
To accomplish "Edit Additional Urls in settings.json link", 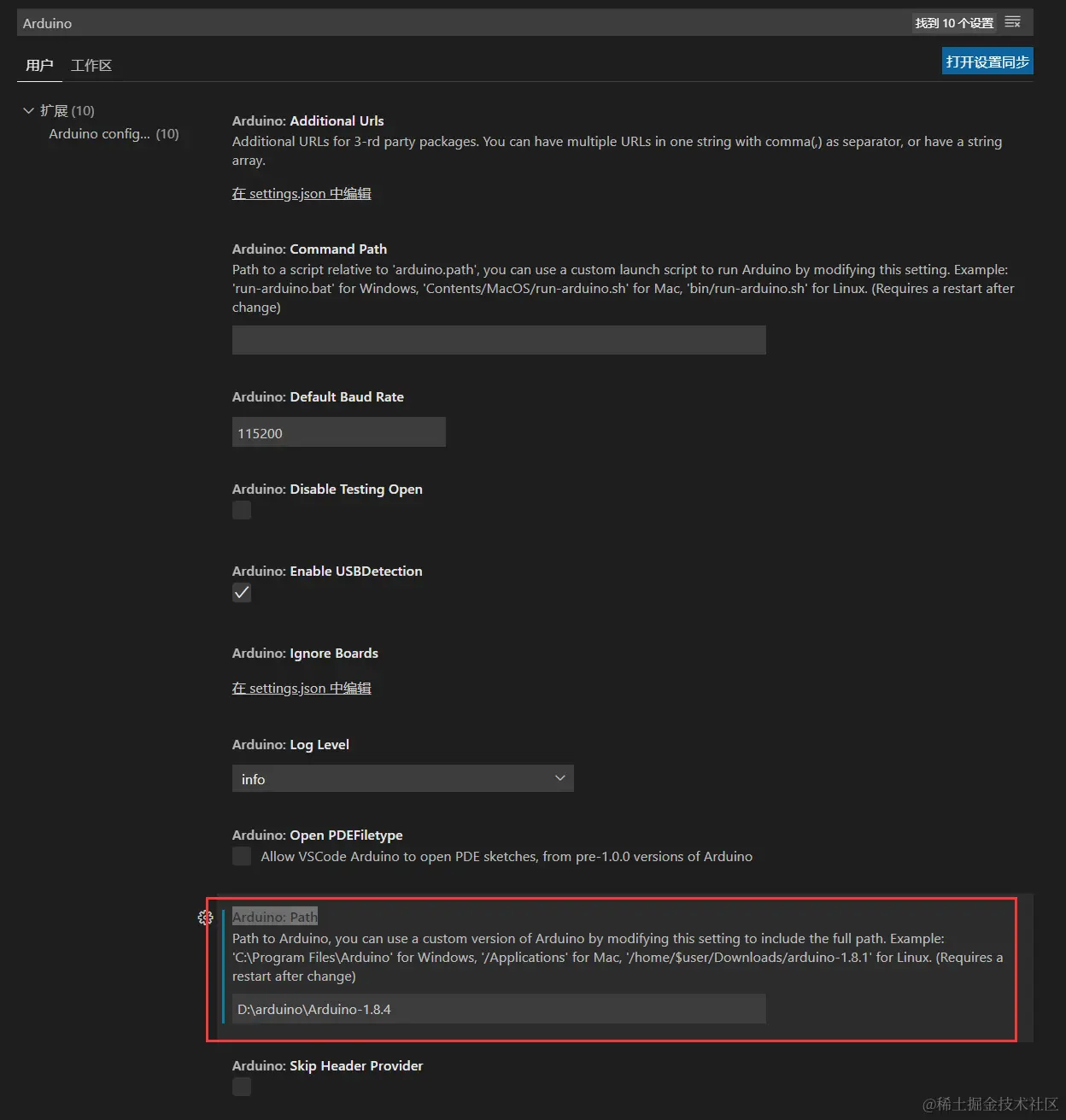I will tap(302, 193).
